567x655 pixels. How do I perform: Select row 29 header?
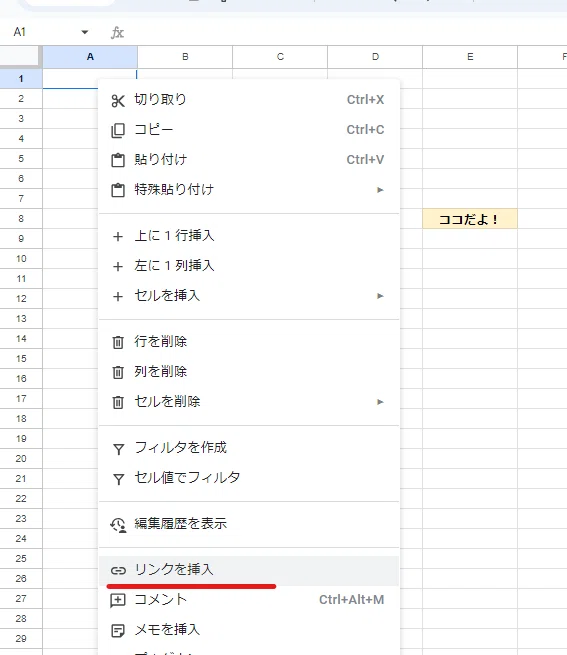pyautogui.click(x=21, y=638)
